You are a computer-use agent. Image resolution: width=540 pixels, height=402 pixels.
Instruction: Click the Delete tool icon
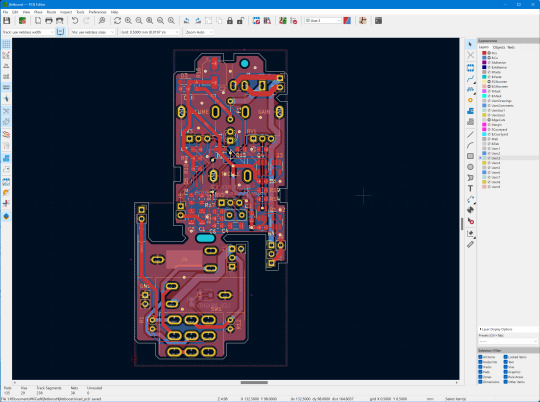[x=470, y=221]
